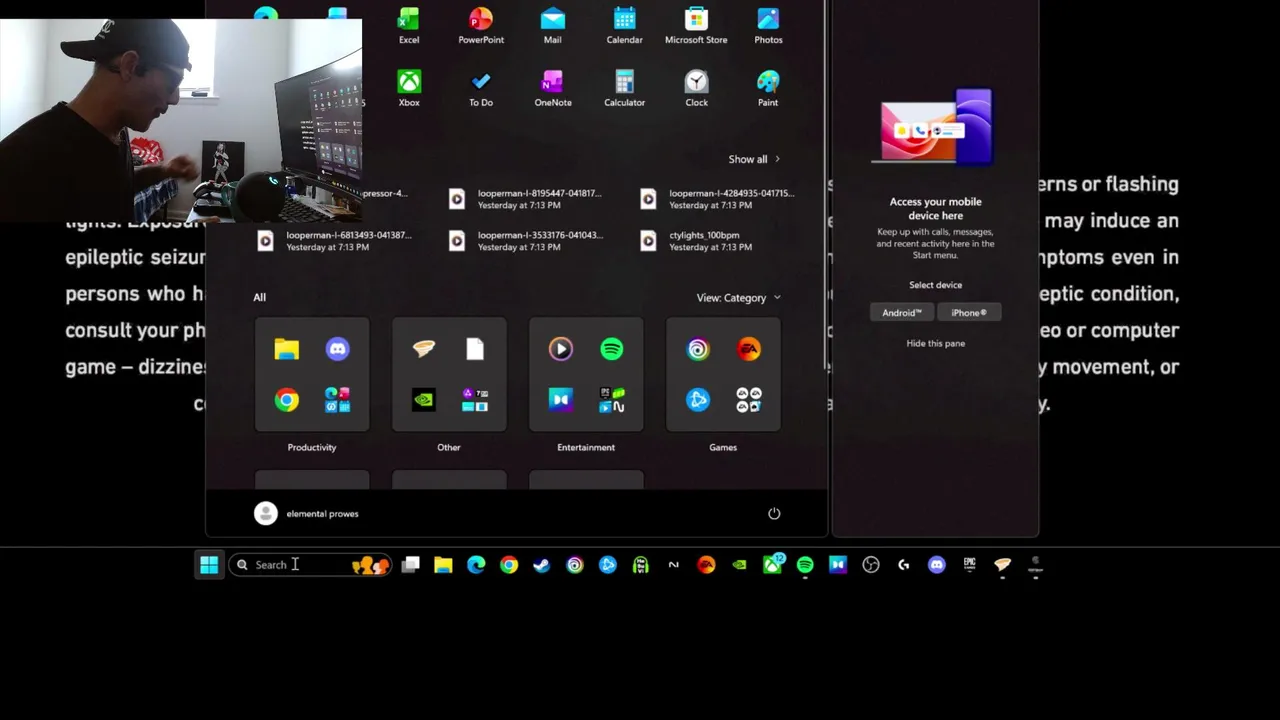Launch Paint

[768, 89]
